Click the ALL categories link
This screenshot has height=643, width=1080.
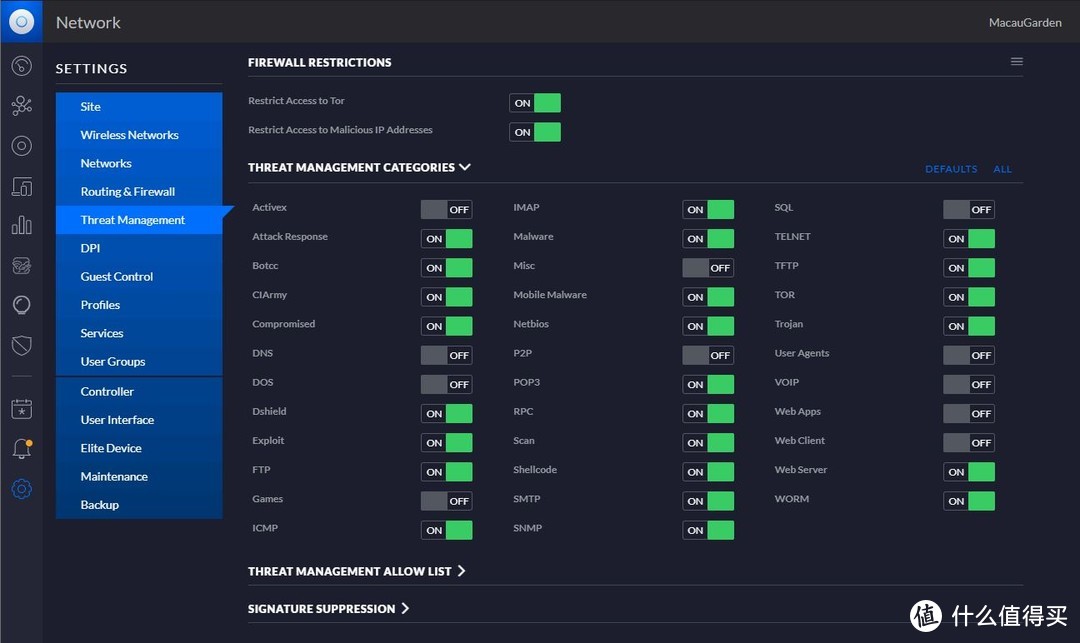click(1002, 170)
